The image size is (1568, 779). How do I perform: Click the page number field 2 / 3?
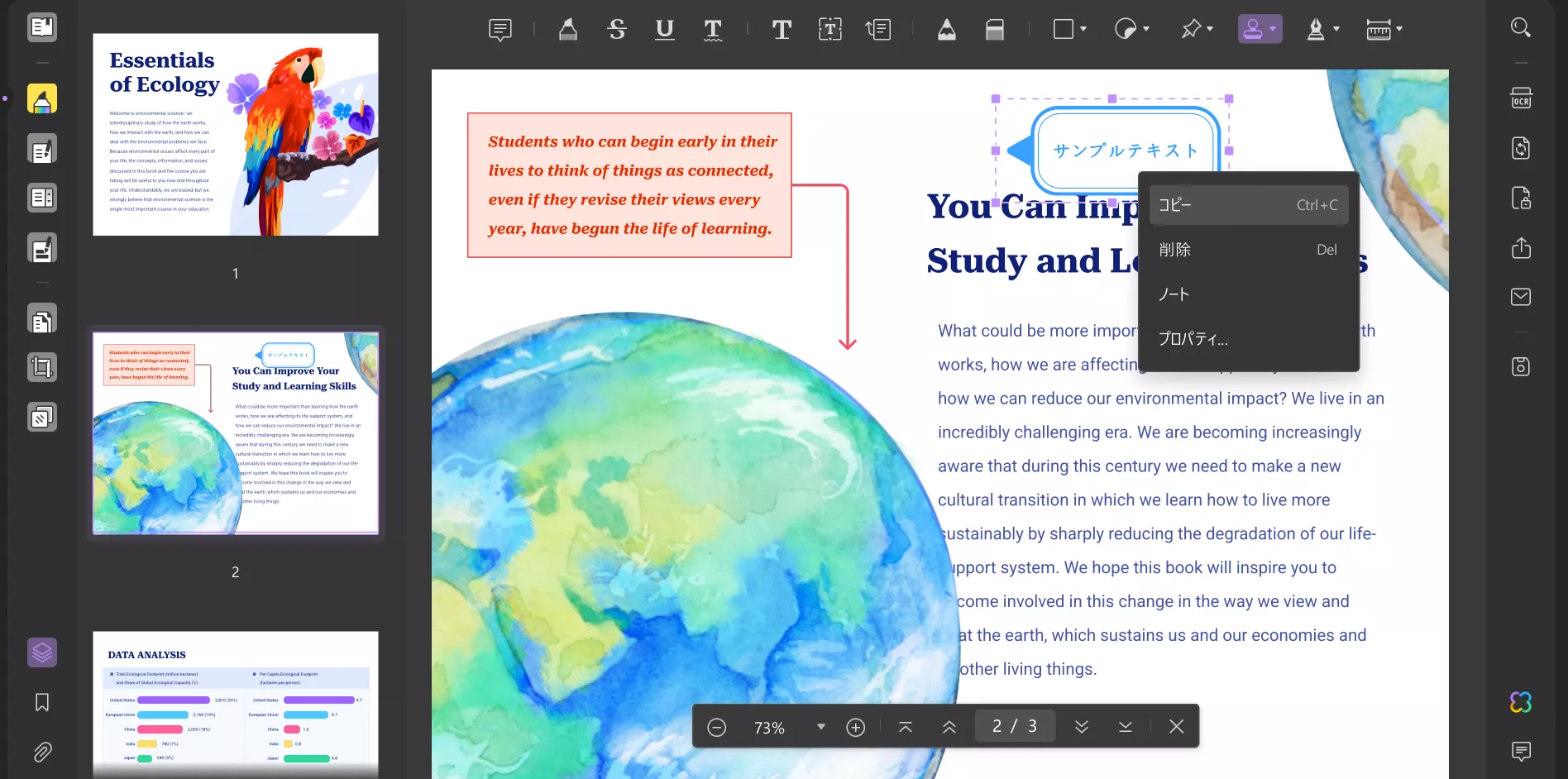click(1015, 726)
